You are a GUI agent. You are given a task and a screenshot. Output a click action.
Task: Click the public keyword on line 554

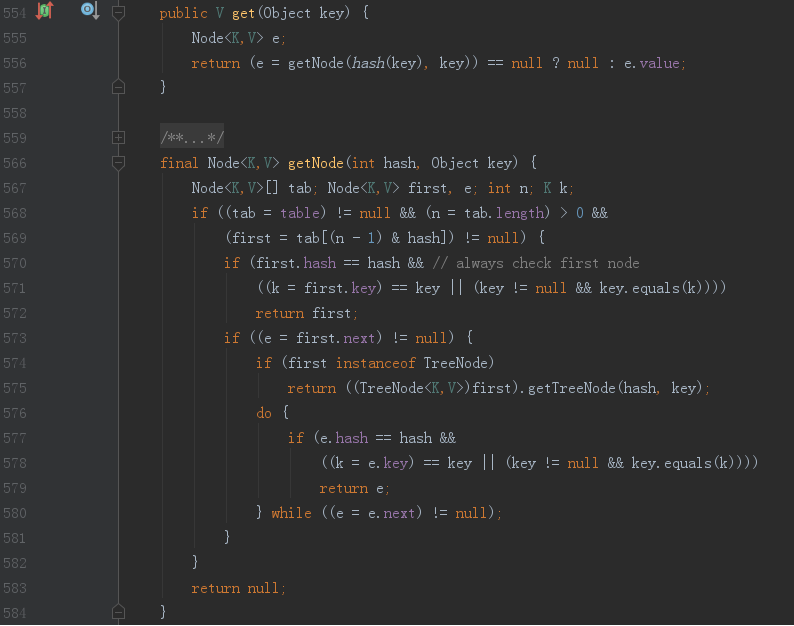click(x=183, y=13)
